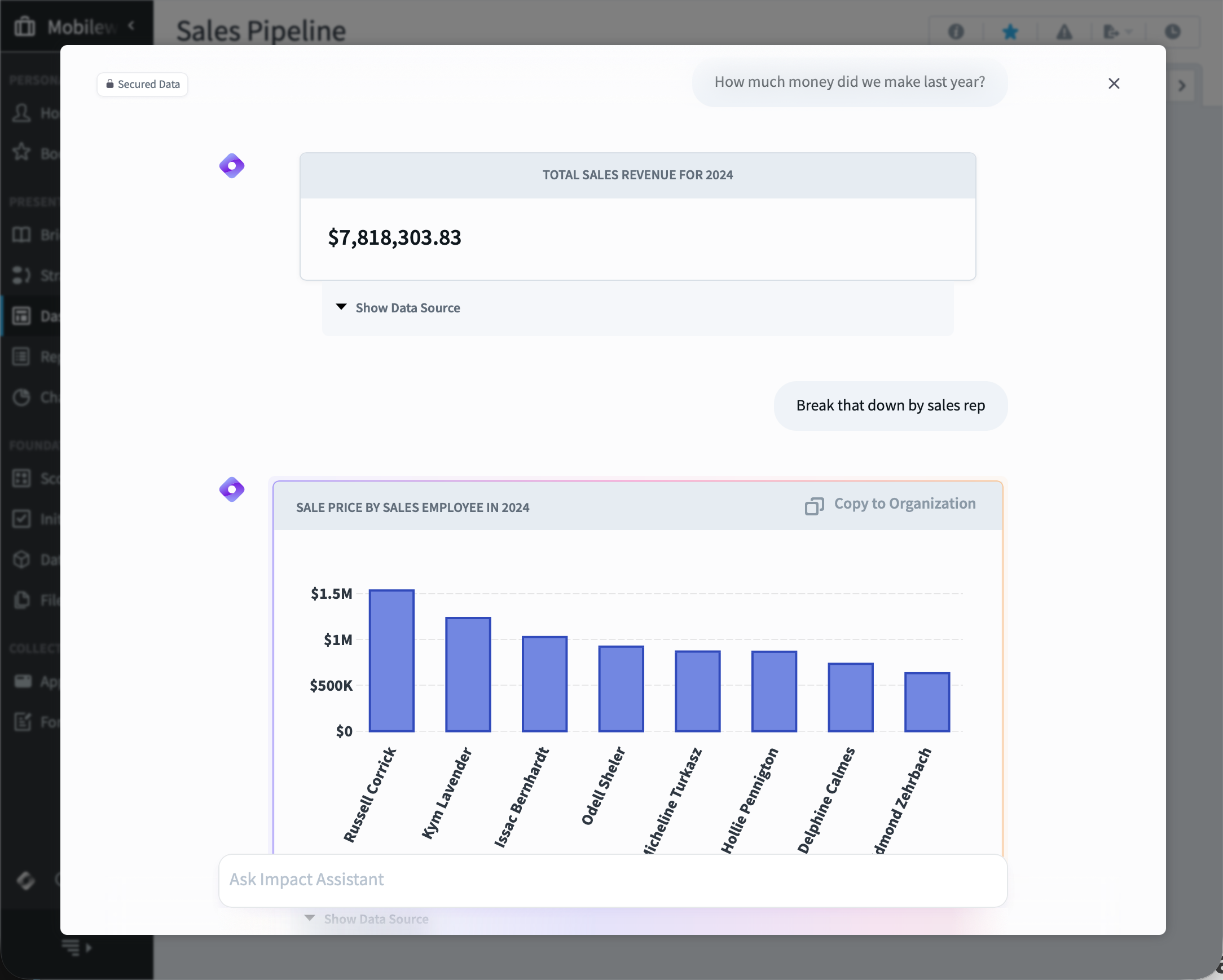
Task: Select the Dashboards icon in sidebar
Action: [21, 316]
